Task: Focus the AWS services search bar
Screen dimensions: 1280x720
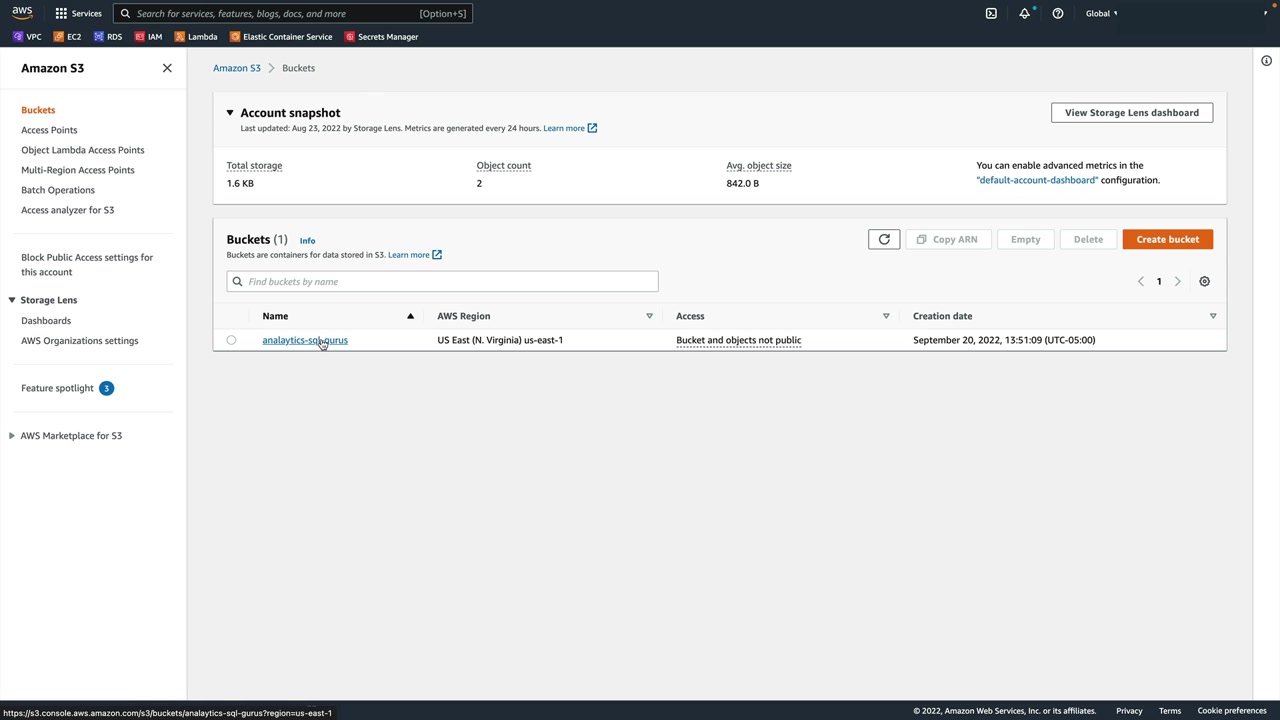Action: [292, 14]
